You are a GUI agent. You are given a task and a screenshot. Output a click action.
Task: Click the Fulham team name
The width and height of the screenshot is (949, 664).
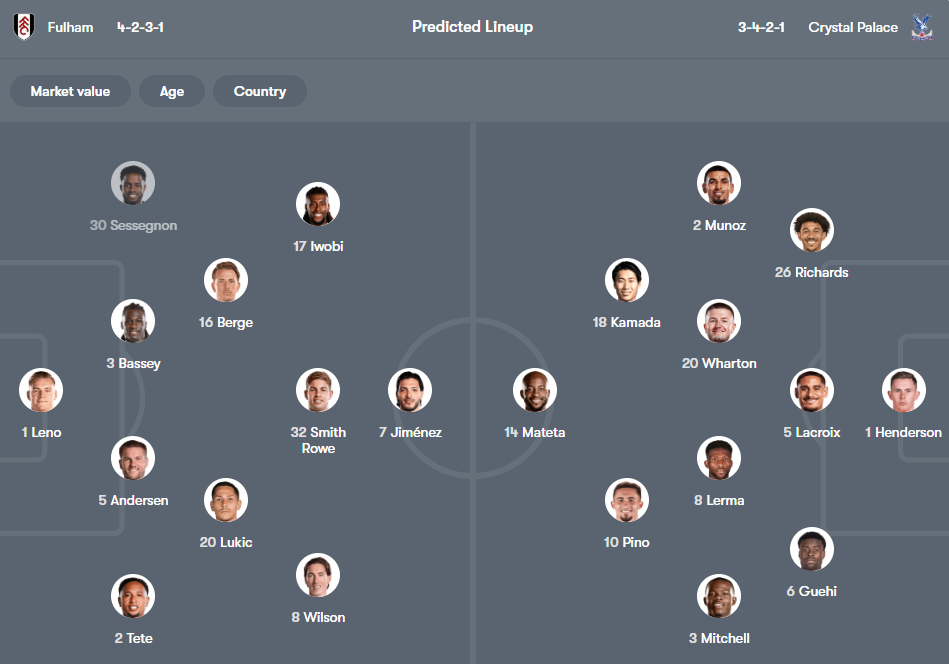pos(69,27)
